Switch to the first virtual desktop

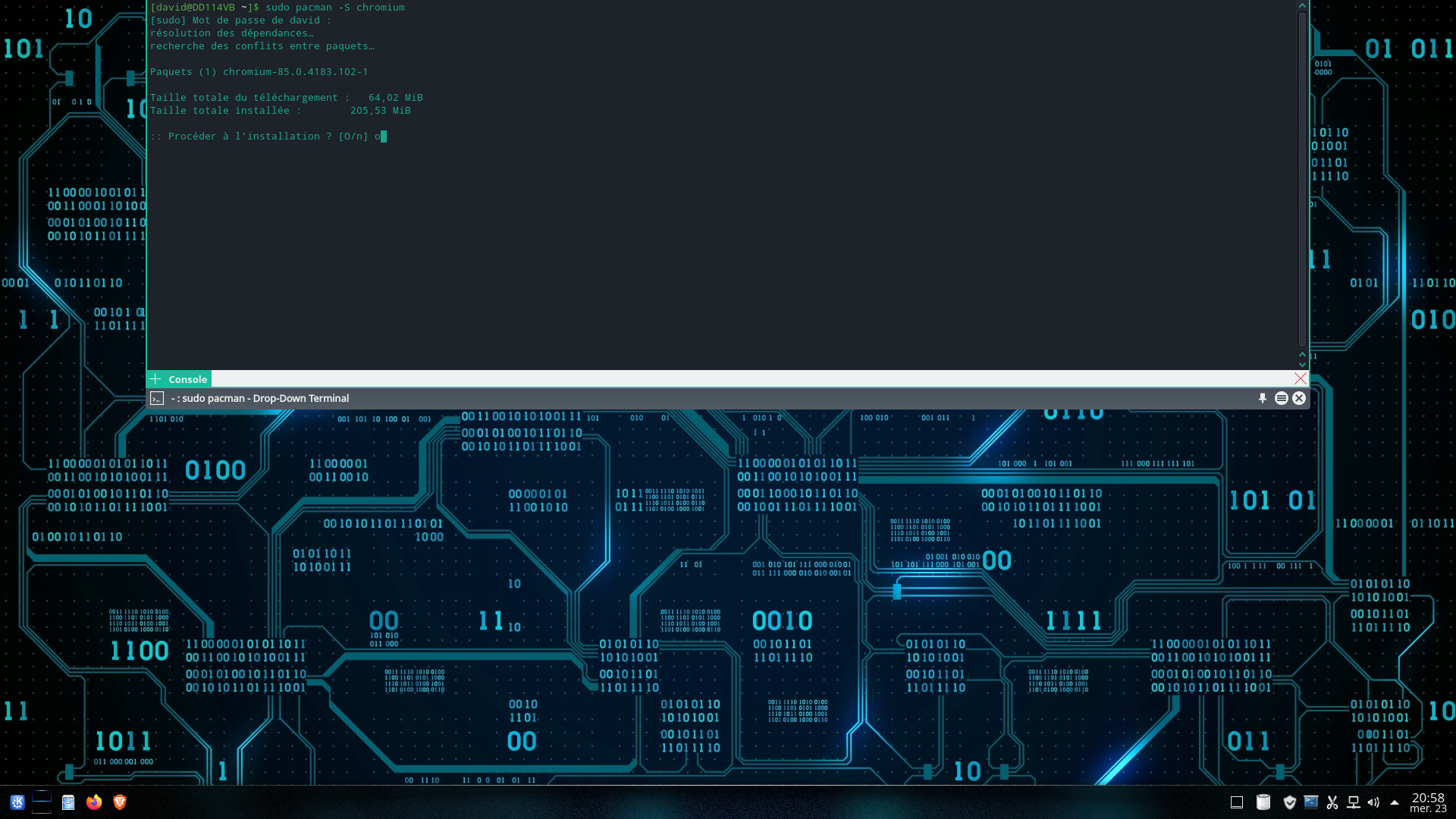pyautogui.click(x=42, y=795)
